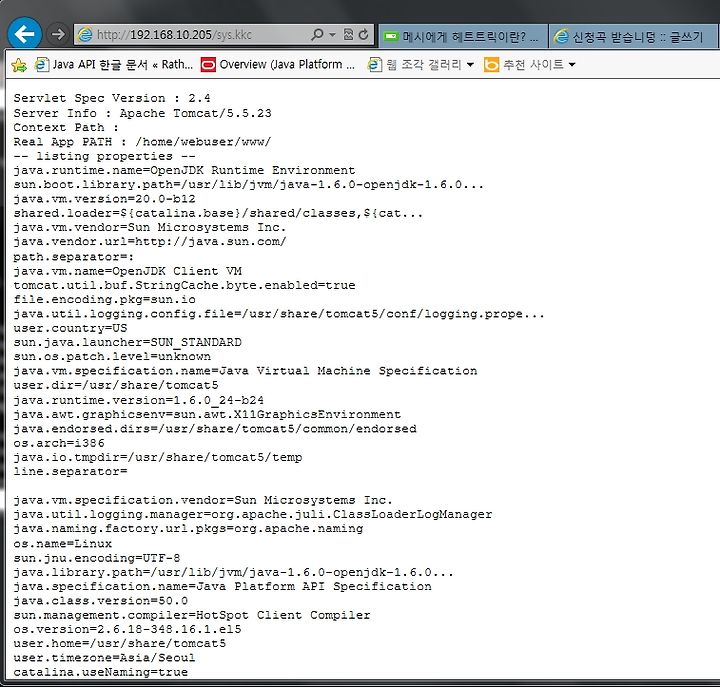Click 'java.runtime.version=1.6.0_24-b24' text
This screenshot has height=687, width=720.
pyautogui.click(x=139, y=400)
